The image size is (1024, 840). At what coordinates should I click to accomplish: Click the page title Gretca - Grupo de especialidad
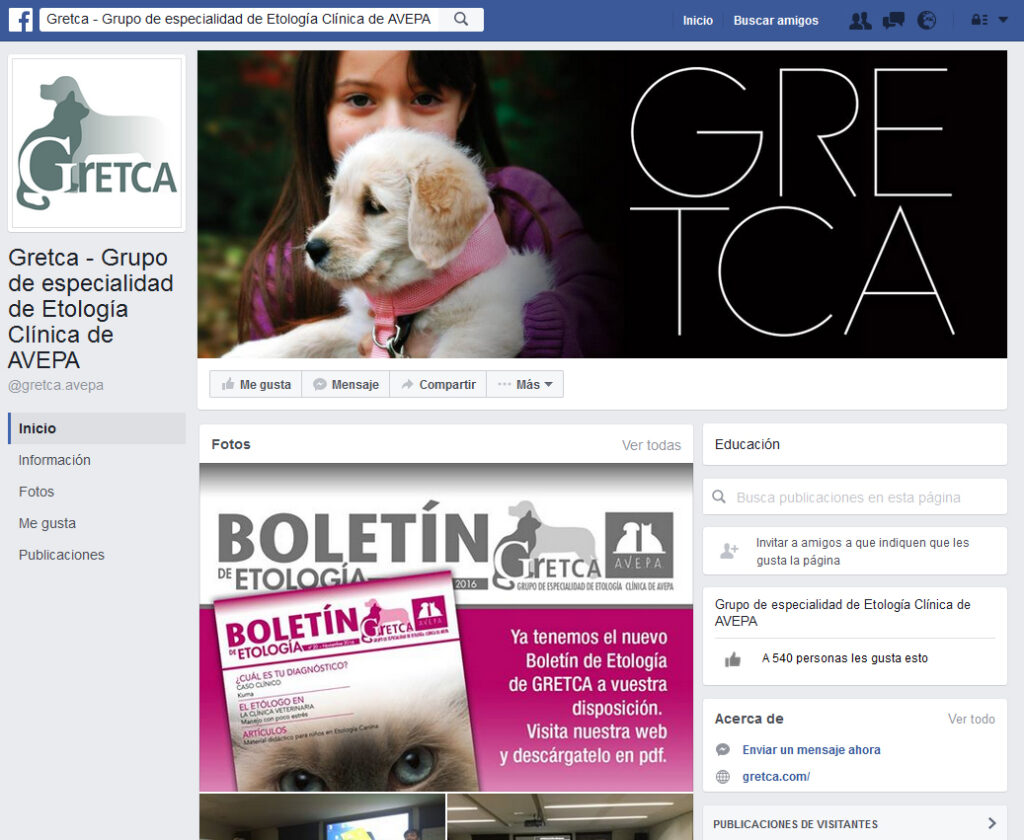91,308
